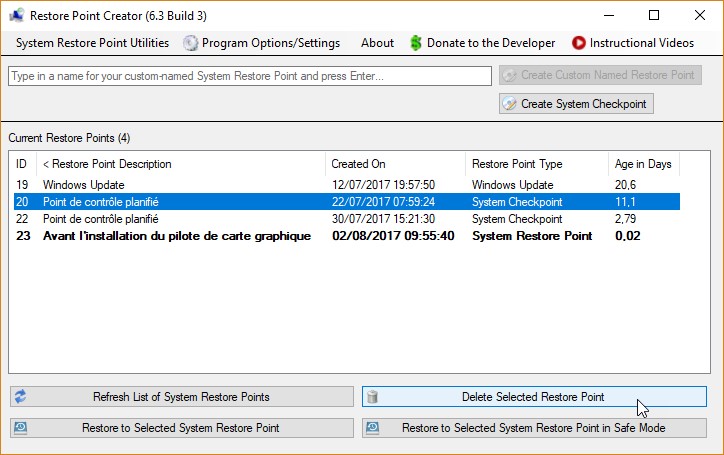This screenshot has height=455, width=724.
Task: Click the Restore Point Creator title bar icon
Action: pos(16,15)
